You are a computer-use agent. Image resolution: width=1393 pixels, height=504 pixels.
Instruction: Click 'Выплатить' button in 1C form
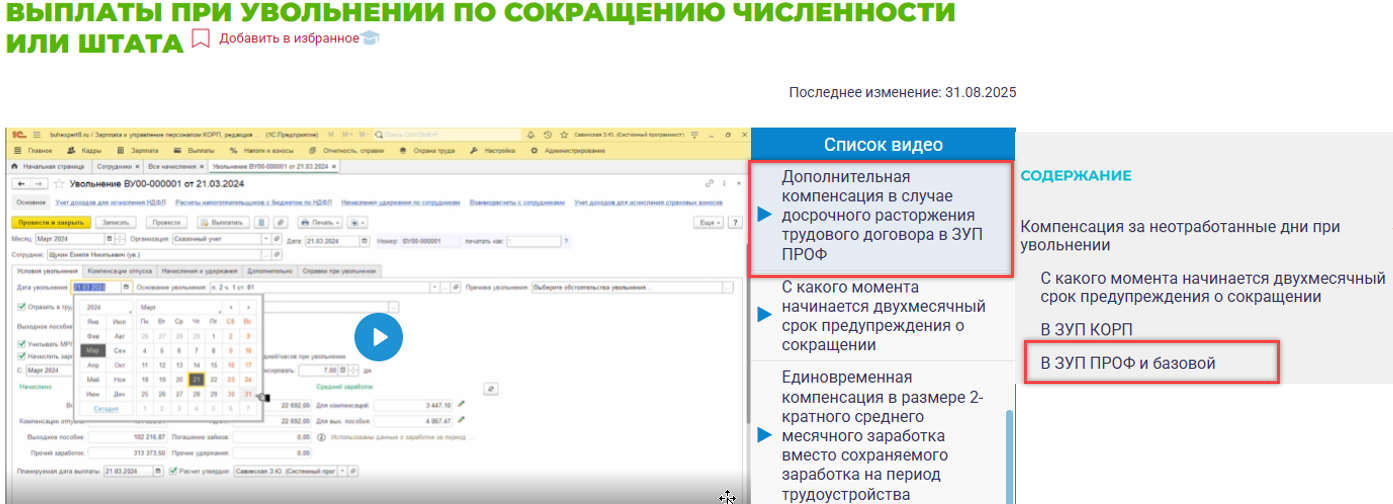221,222
